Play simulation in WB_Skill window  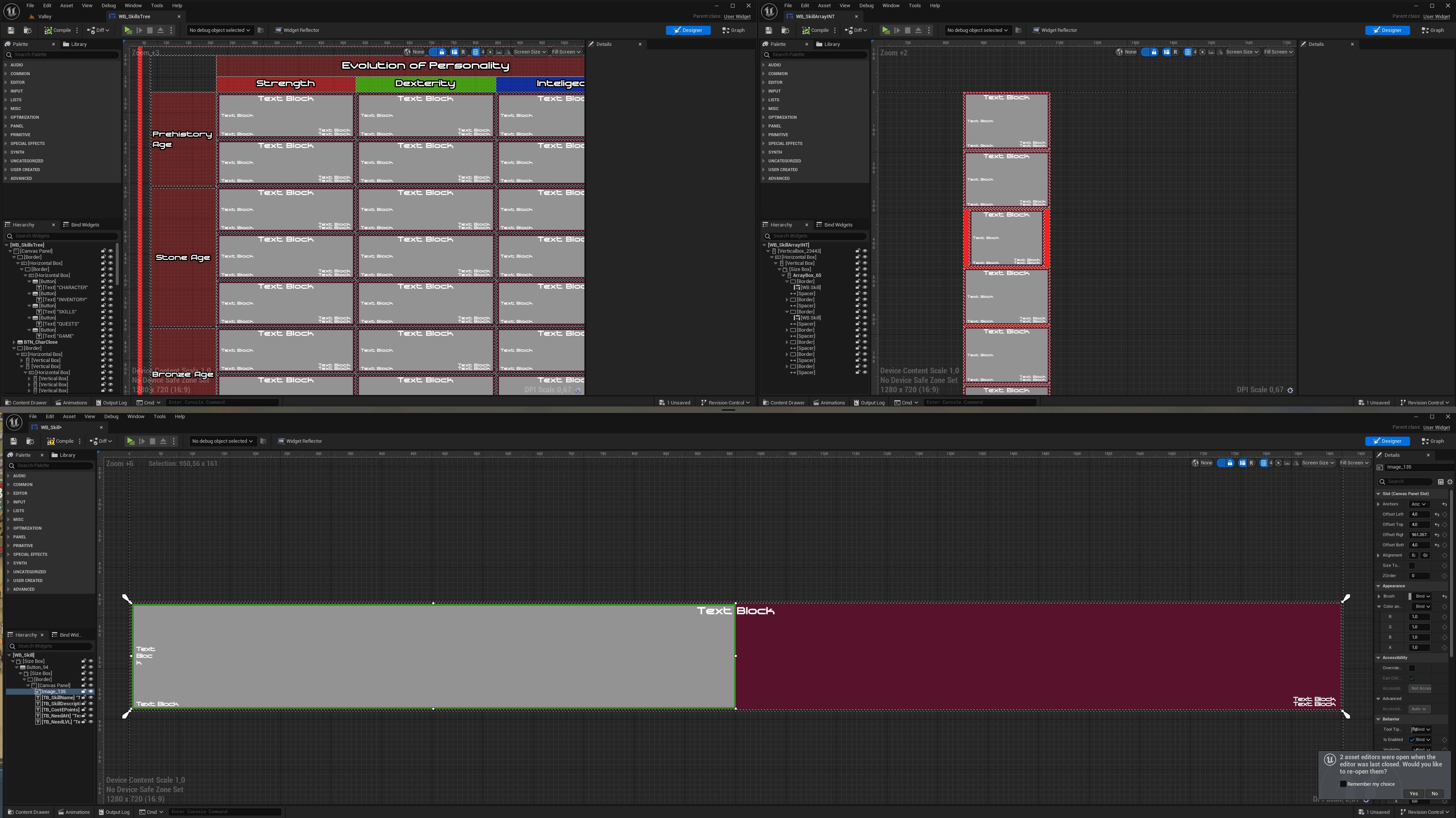pos(131,442)
